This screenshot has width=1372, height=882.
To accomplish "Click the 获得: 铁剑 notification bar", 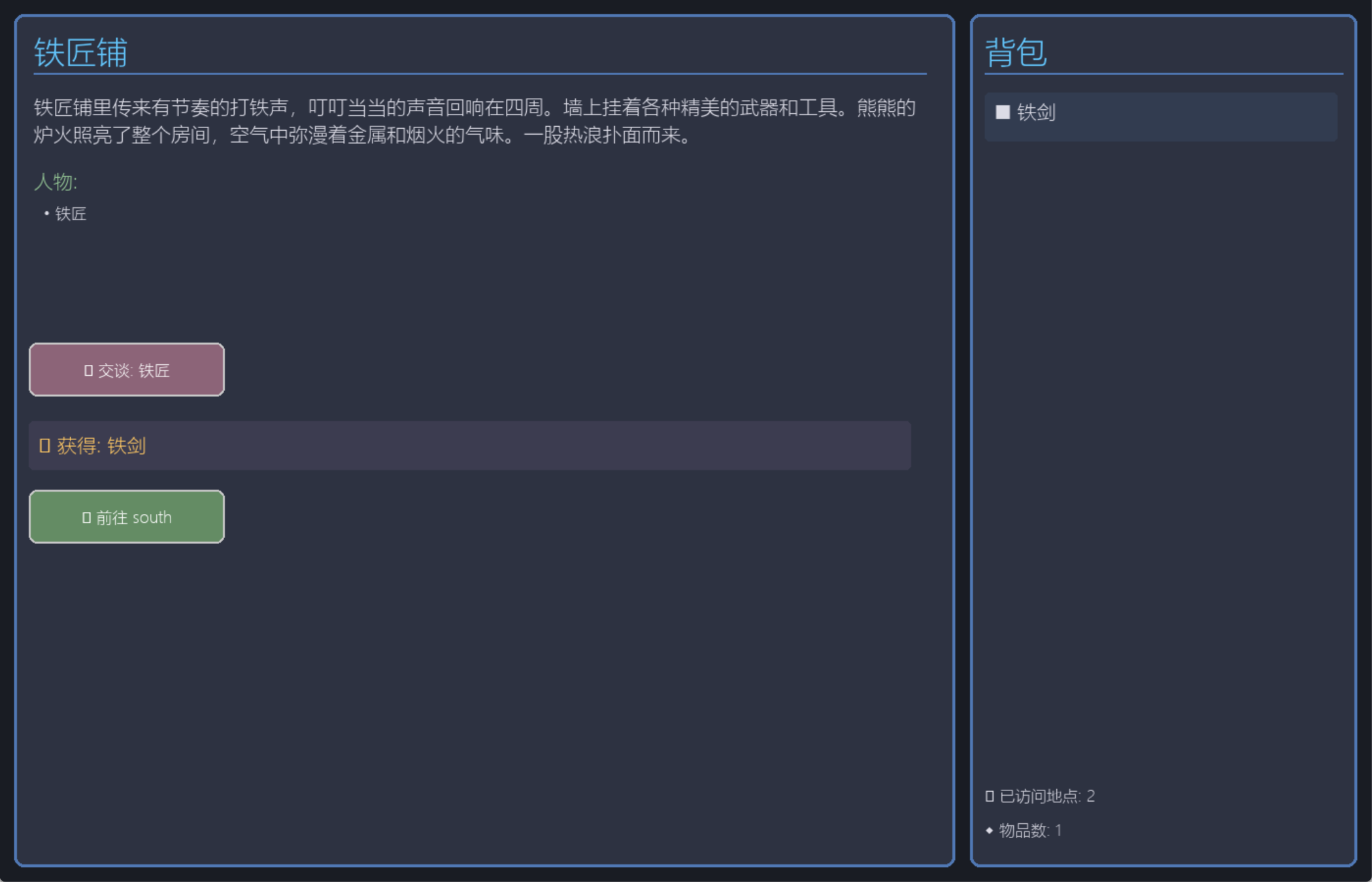I will 469,446.
